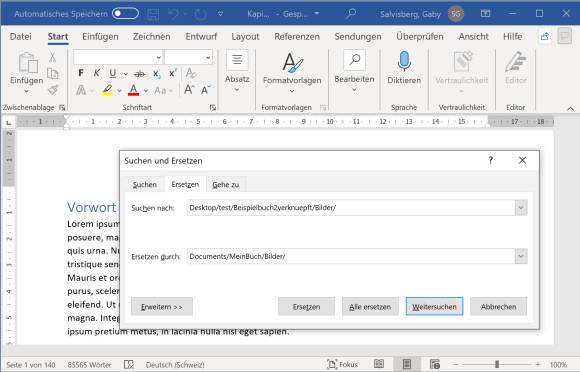Switch to the Zeichnen ribbon tab
The height and width of the screenshot is (372, 580).
pyautogui.click(x=152, y=37)
